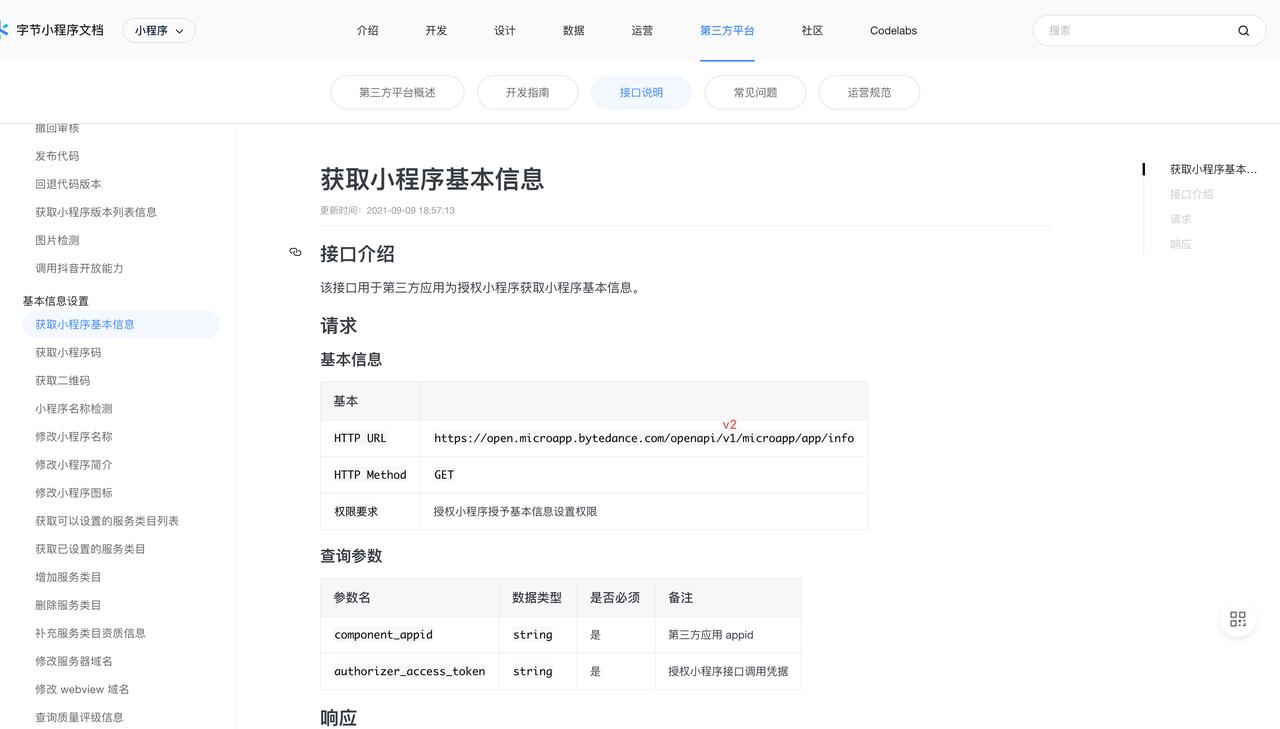1280x729 pixels.
Task: Type in the 搜索 input field
Action: 1135,31
